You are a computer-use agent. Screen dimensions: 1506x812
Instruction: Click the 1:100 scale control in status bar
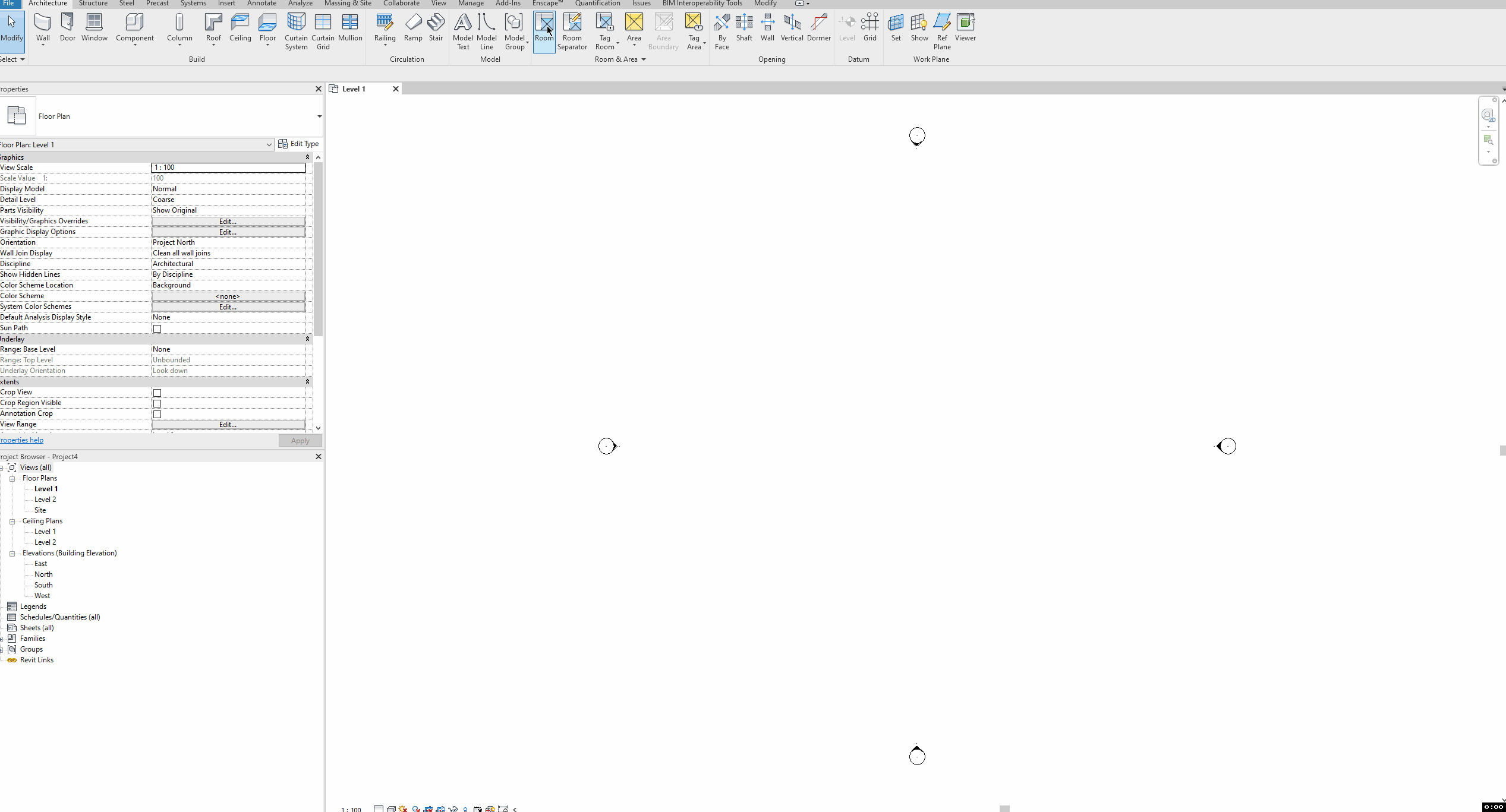[350, 808]
